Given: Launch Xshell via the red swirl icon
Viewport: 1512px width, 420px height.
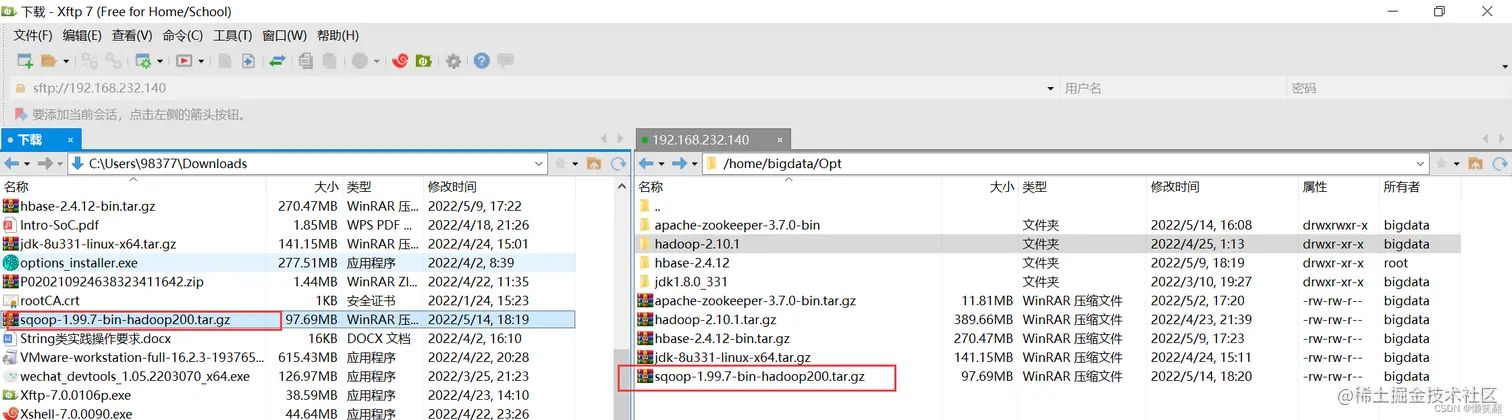Looking at the screenshot, I should (x=400, y=61).
